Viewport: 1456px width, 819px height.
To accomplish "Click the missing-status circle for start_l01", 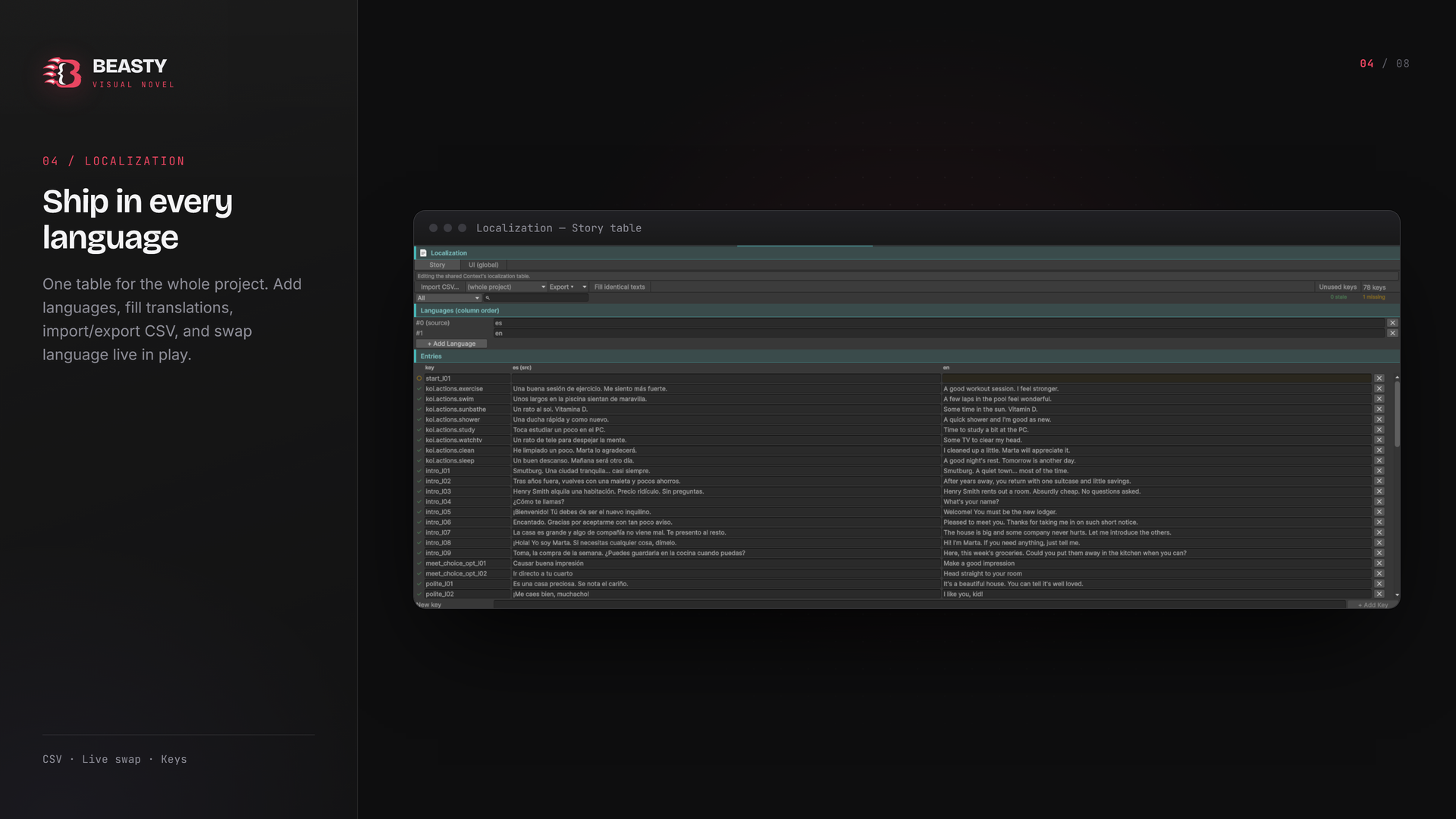I will point(419,378).
